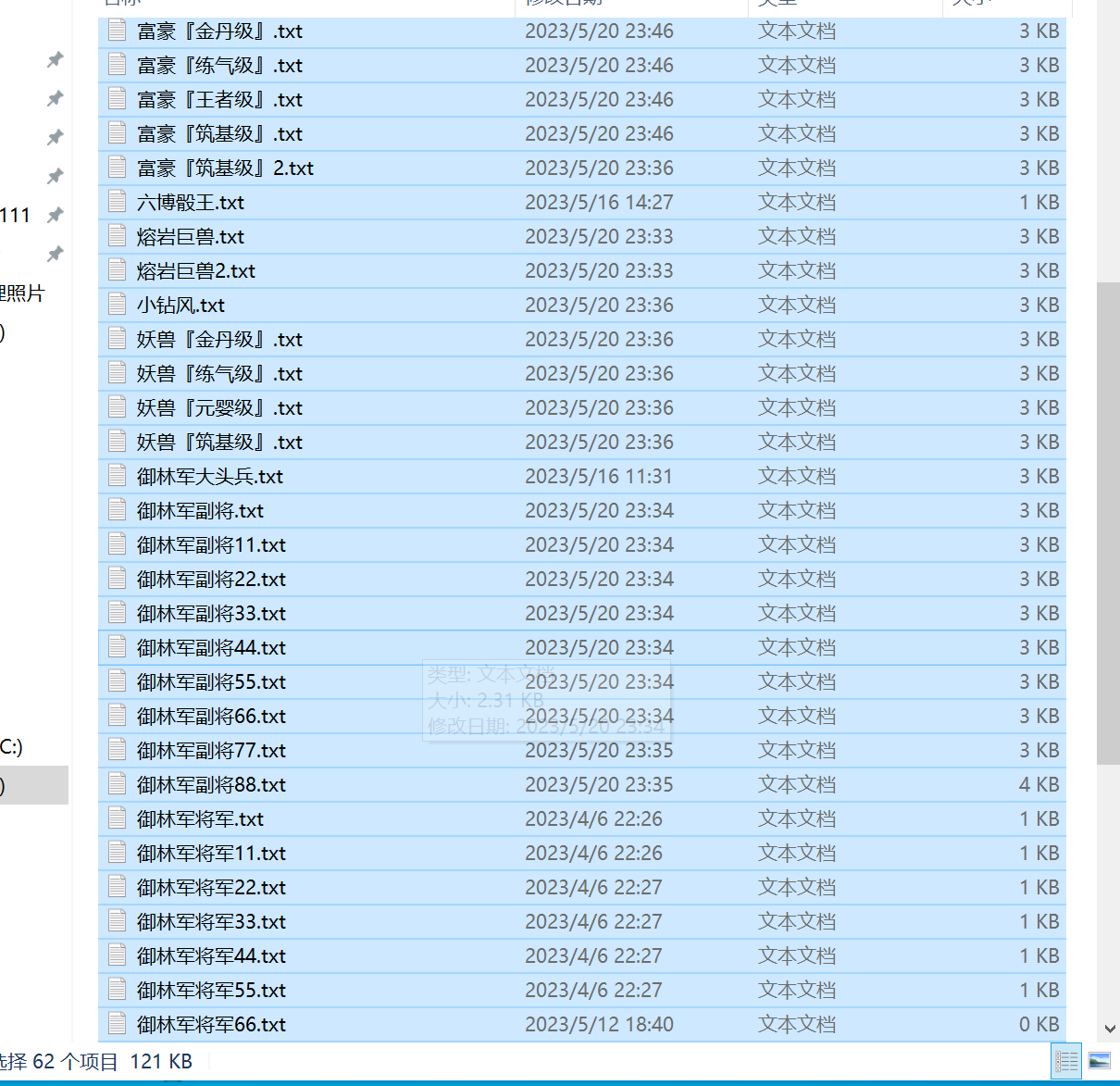Click the 文本文档 type cell of 御林军将军.txt

797,818
